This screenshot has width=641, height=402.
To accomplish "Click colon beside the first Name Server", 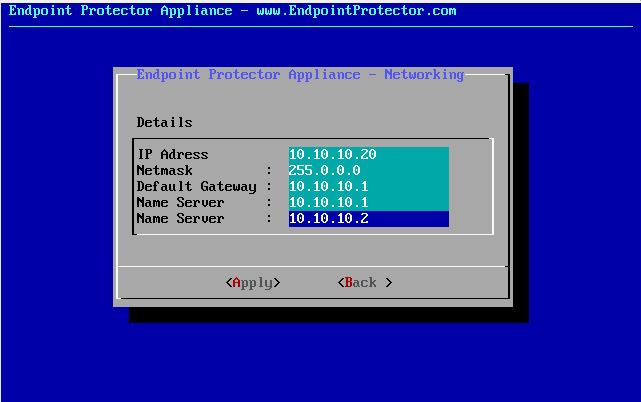I will [269, 202].
